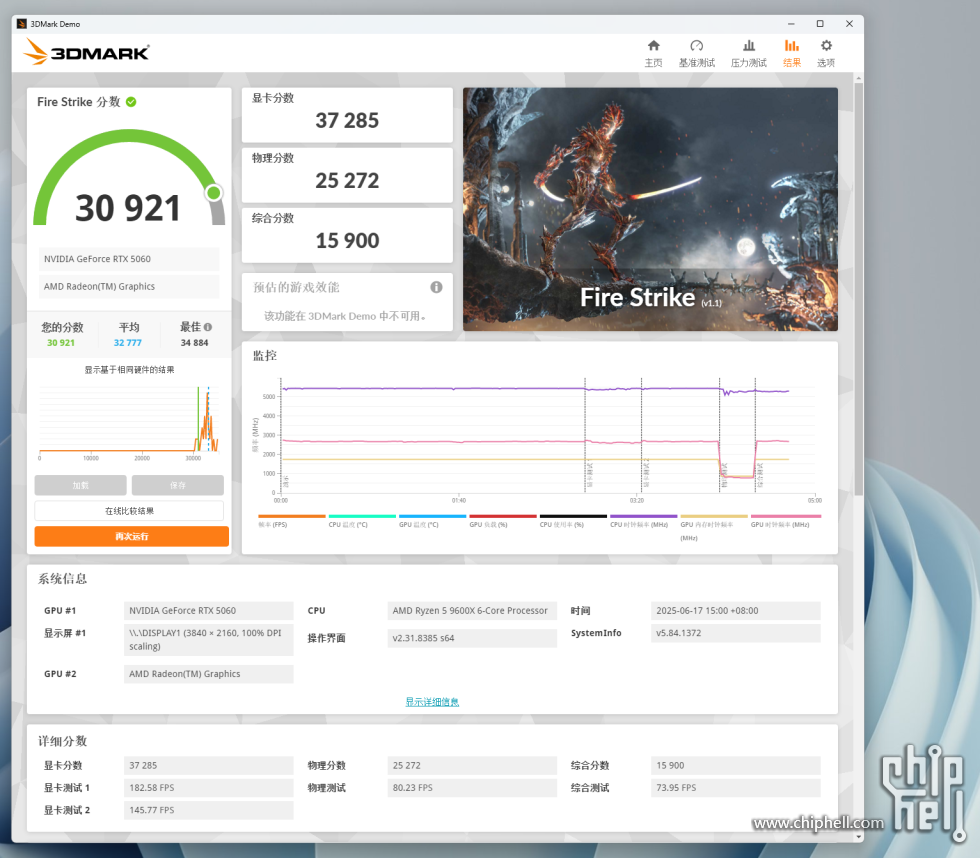
Task: Click AMD Radeon(TM) Graphics under the score gauge
Action: click(129, 286)
